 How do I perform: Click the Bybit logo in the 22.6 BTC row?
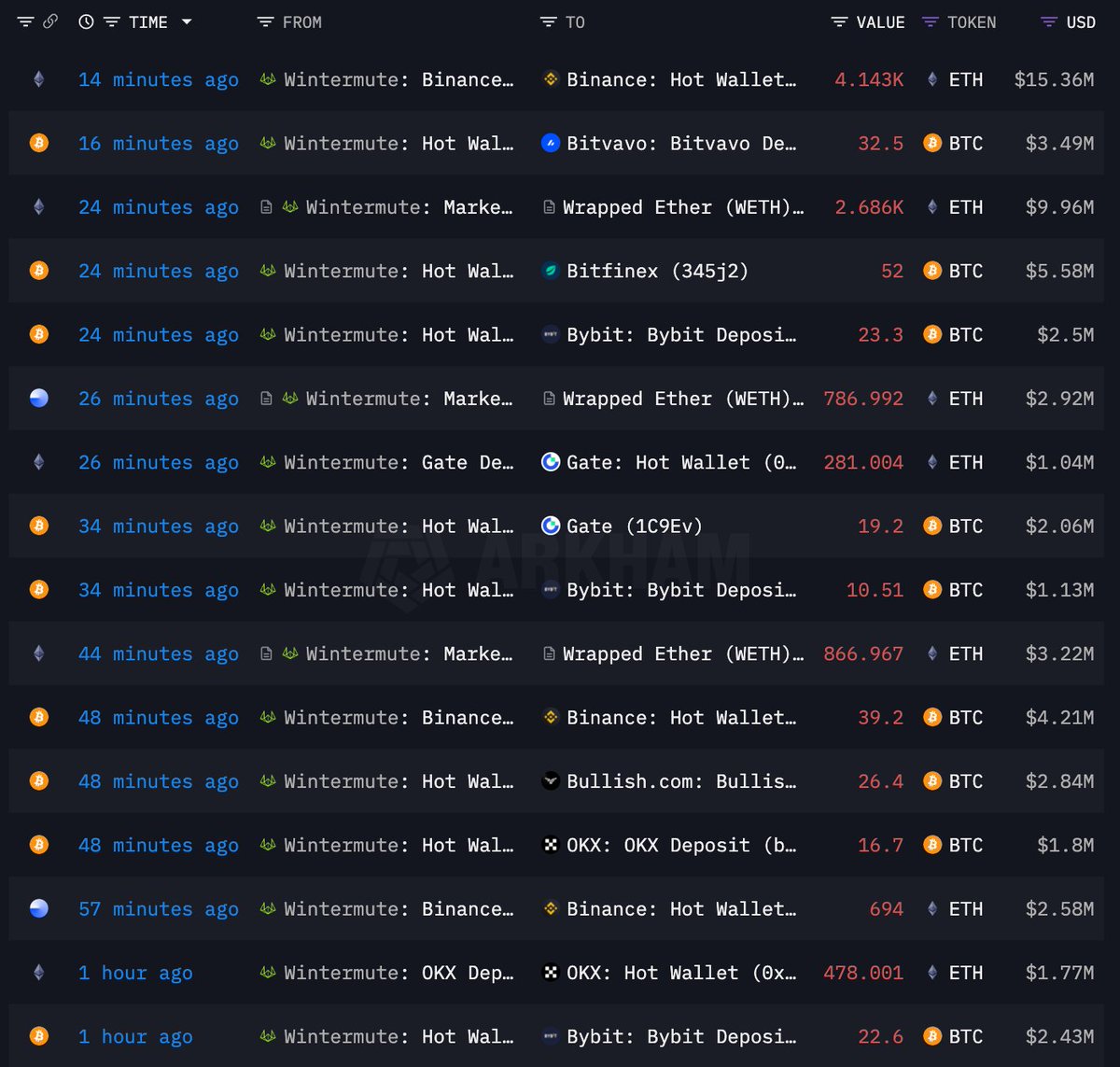(551, 1036)
